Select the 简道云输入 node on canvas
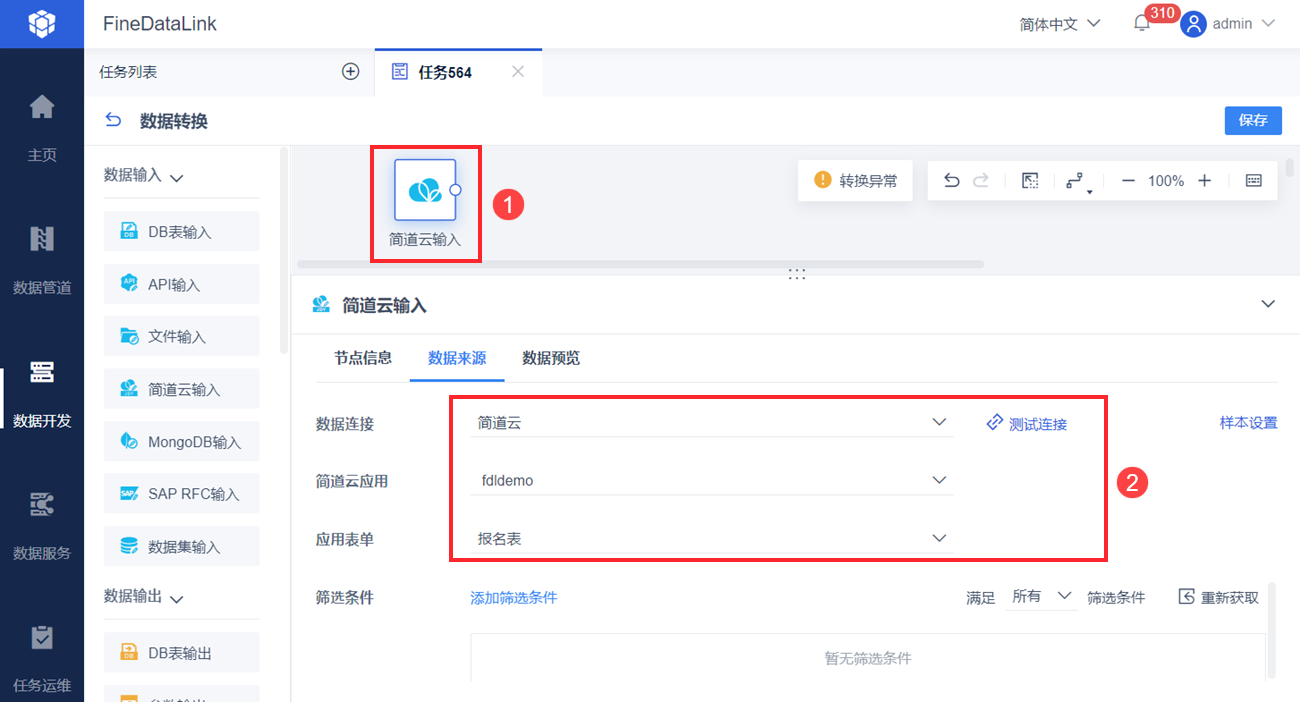 point(426,190)
